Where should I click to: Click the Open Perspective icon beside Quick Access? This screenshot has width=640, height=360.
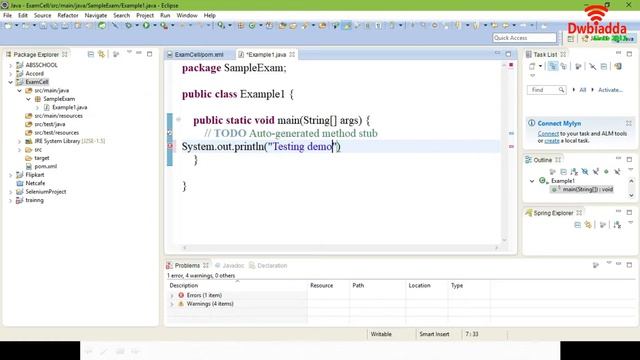[x=571, y=38]
